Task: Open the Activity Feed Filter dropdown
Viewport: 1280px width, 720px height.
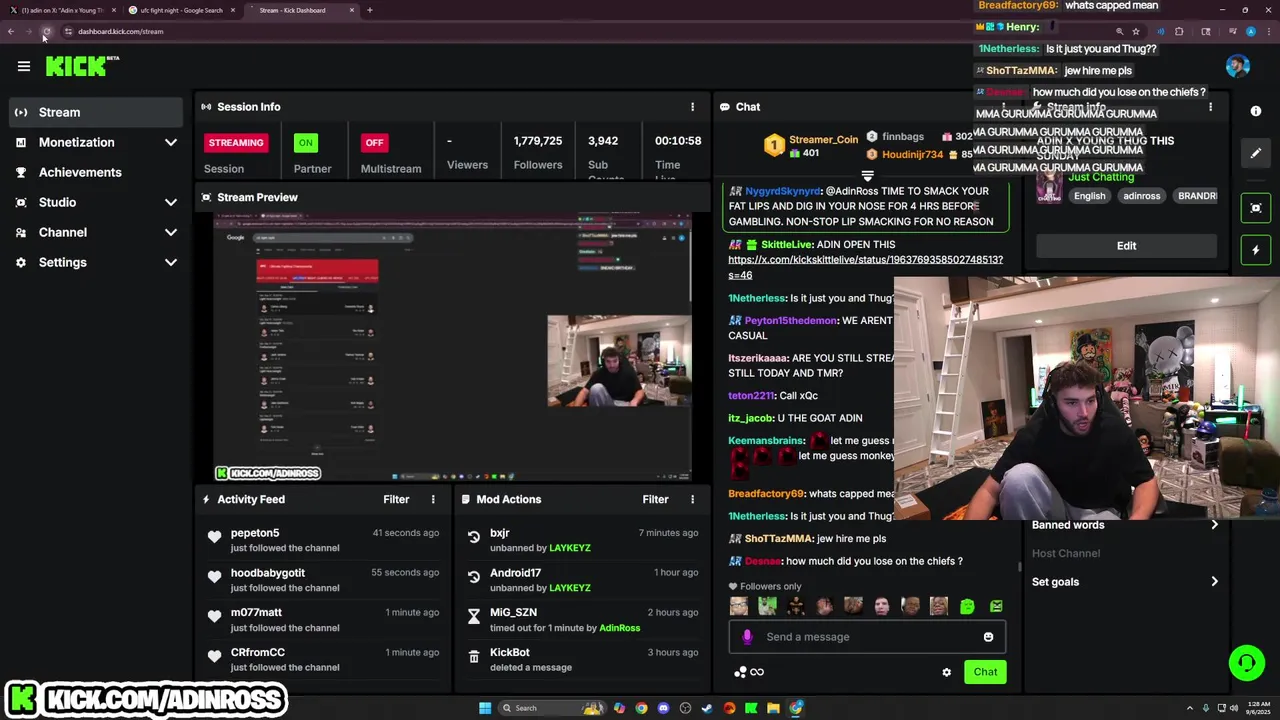Action: tap(396, 499)
